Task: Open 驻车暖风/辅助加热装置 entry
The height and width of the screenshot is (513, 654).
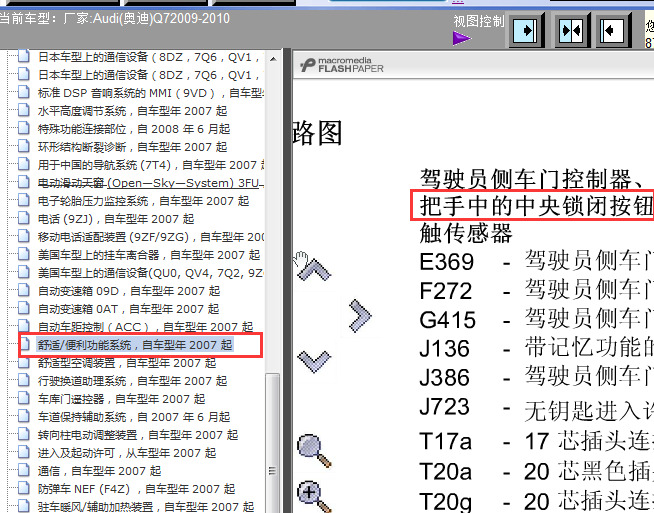Action: 146,506
